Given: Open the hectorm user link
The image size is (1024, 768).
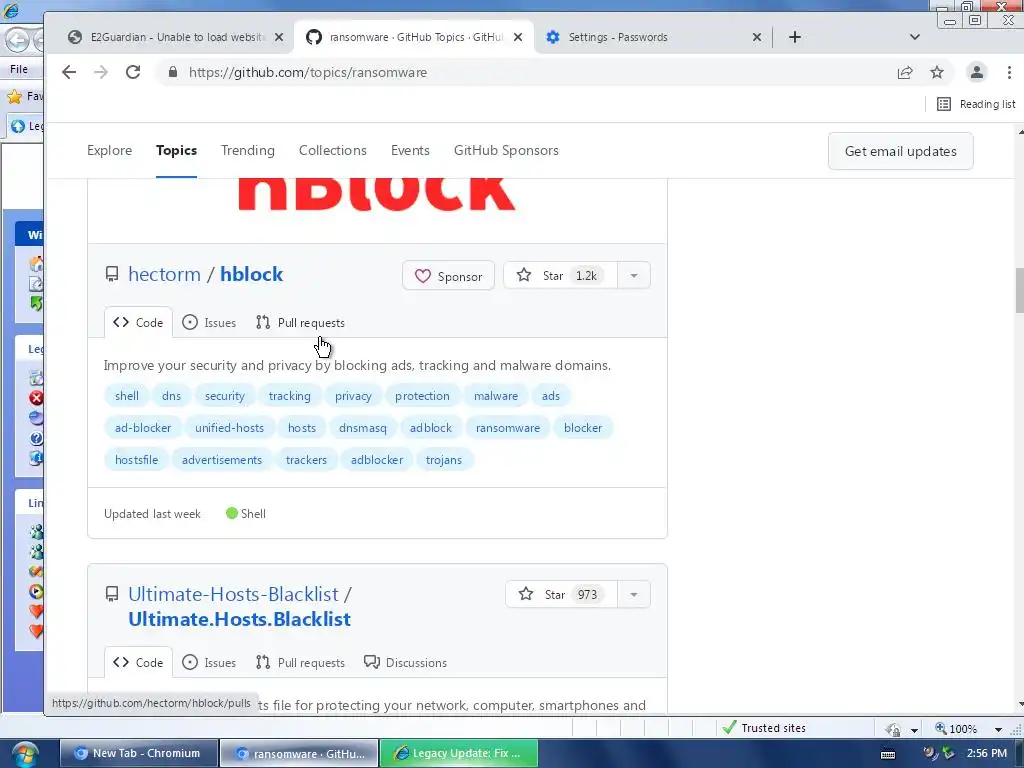Looking at the screenshot, I should [165, 274].
